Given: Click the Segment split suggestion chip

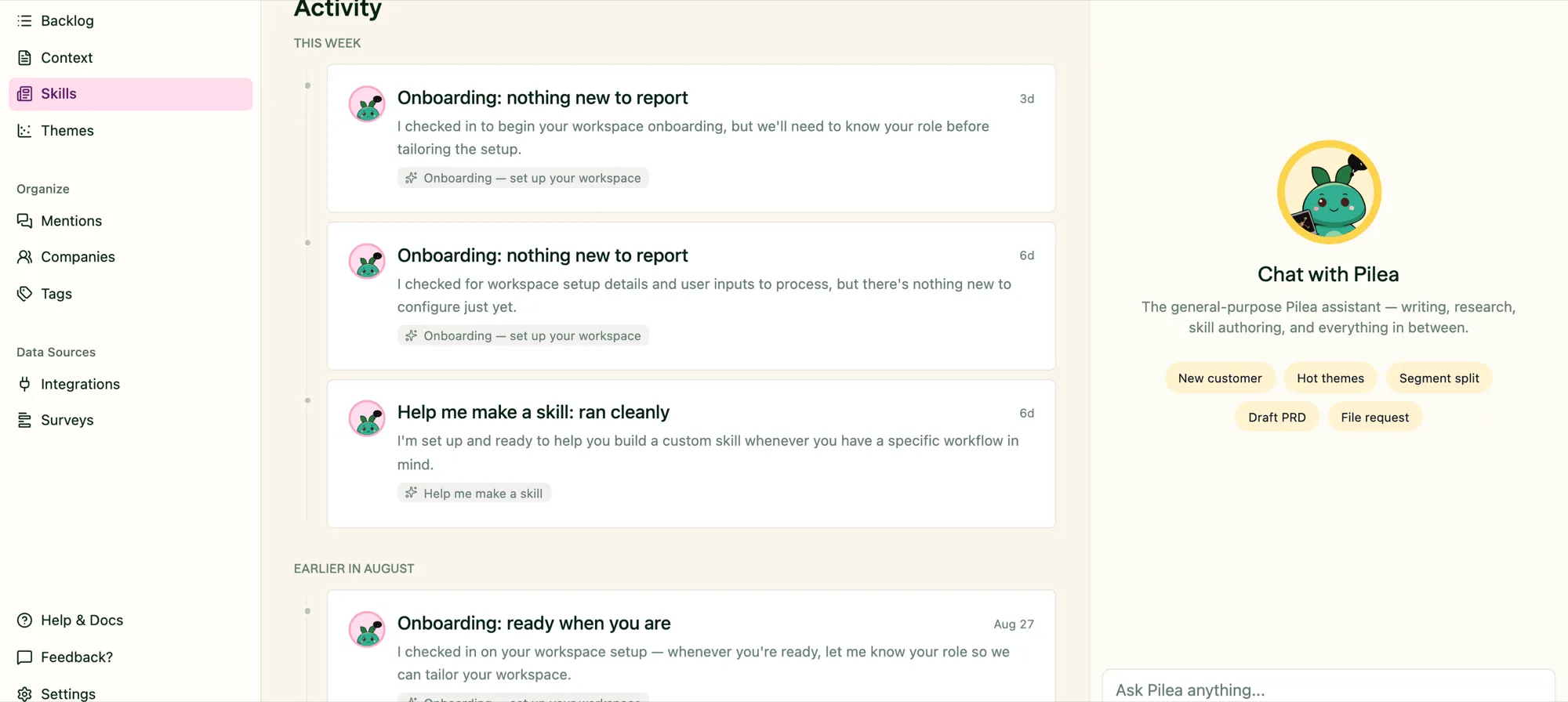Looking at the screenshot, I should (x=1439, y=378).
